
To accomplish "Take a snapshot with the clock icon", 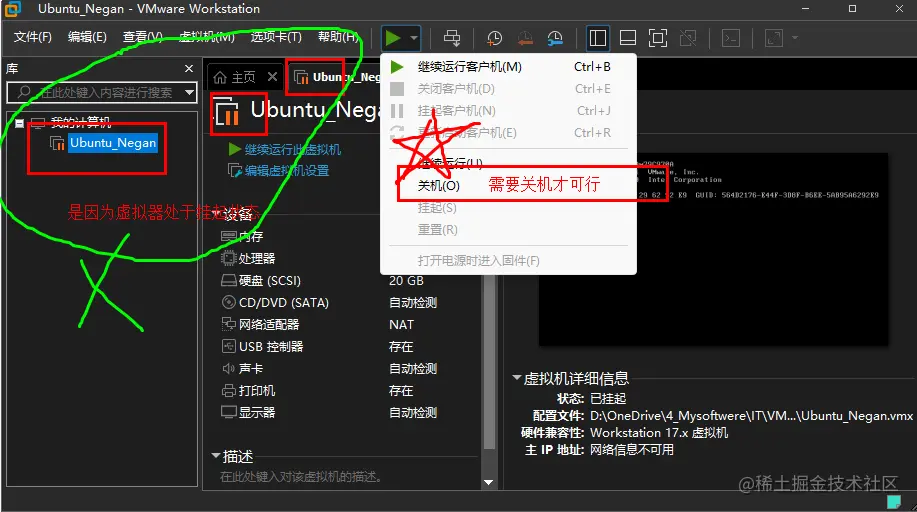I will coord(494,38).
